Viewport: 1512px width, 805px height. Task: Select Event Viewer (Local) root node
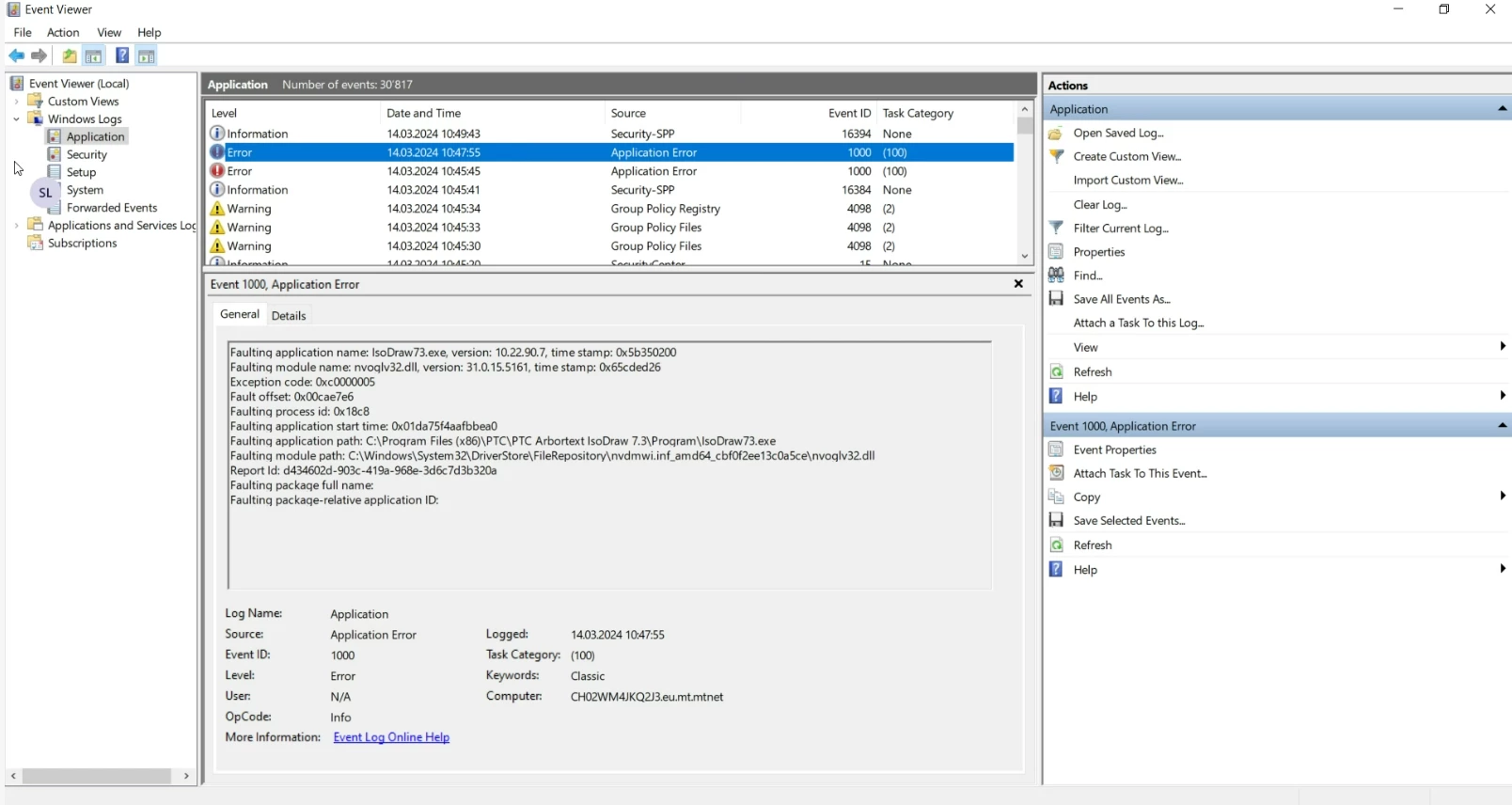(79, 84)
